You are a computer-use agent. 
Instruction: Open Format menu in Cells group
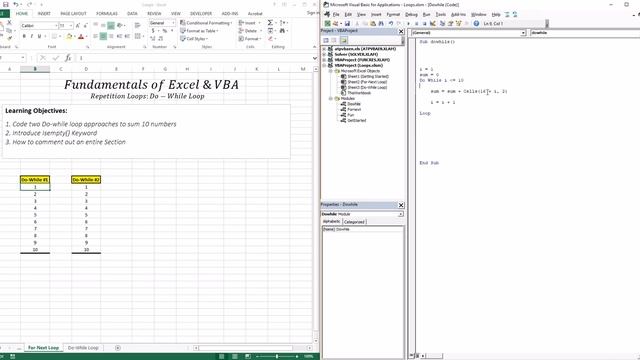pos(250,39)
